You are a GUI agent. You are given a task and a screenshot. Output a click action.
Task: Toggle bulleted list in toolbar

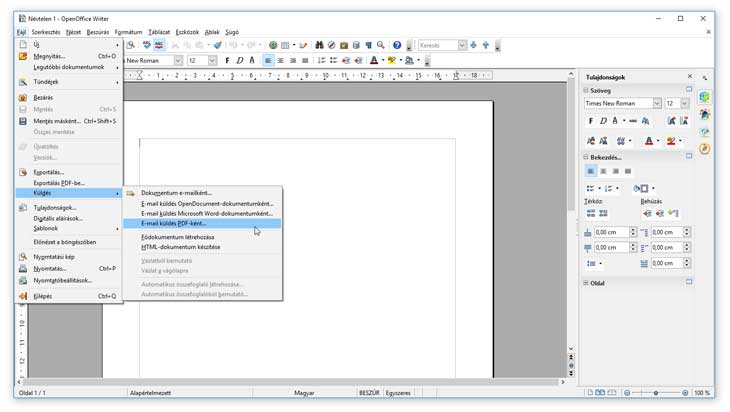coord(334,61)
